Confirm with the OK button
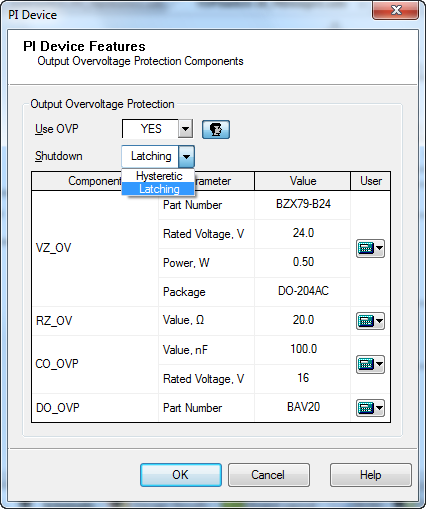This screenshot has width=426, height=509. [x=181, y=475]
